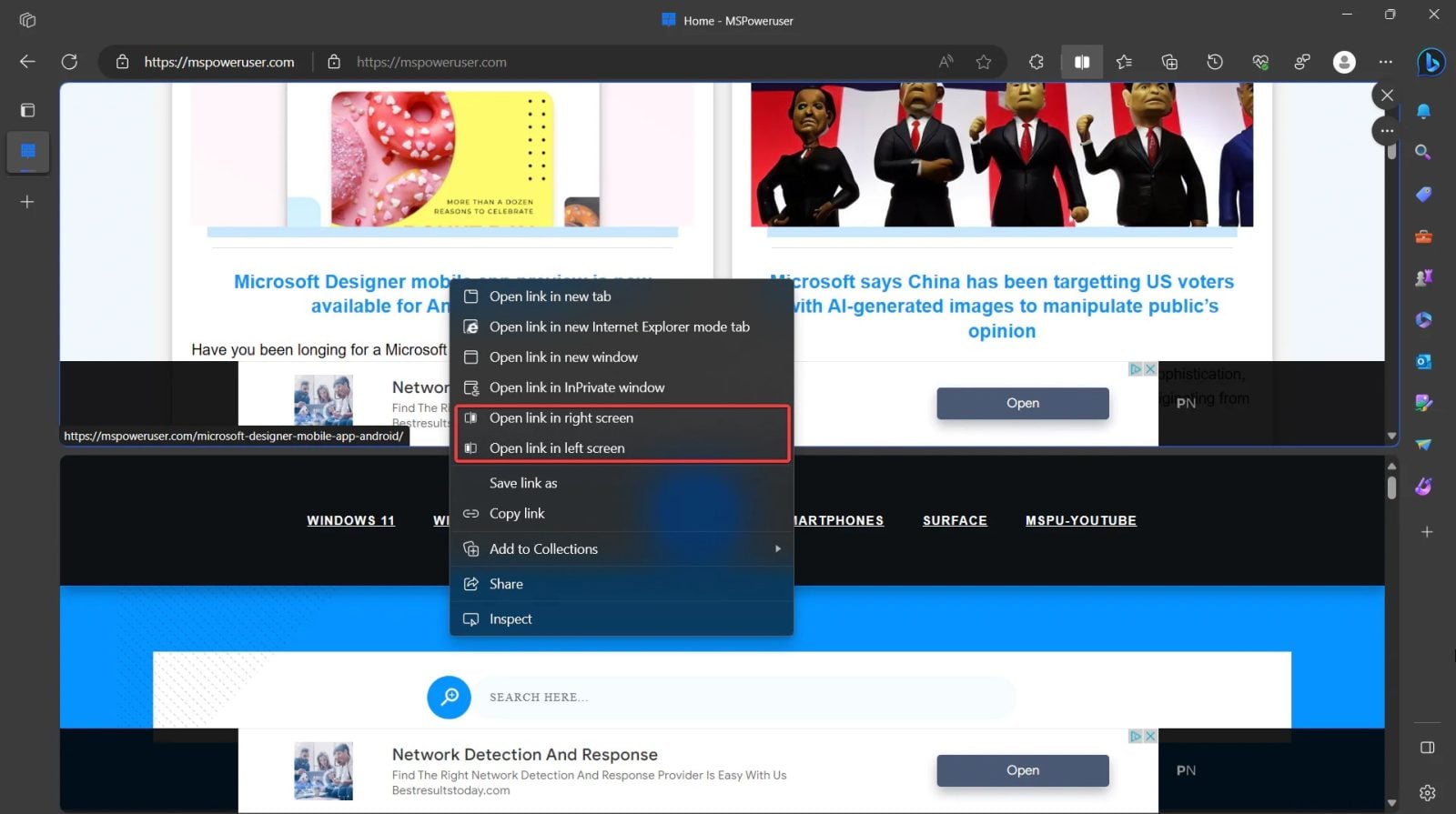This screenshot has height=814, width=1456.
Task: Choose Copy link from context menu
Action: pos(517,514)
